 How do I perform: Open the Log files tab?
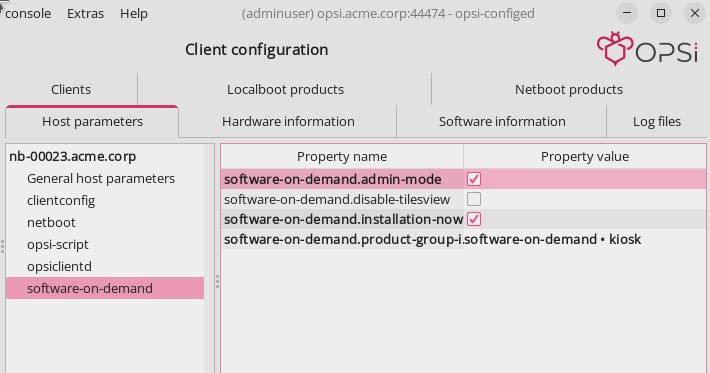[657, 121]
